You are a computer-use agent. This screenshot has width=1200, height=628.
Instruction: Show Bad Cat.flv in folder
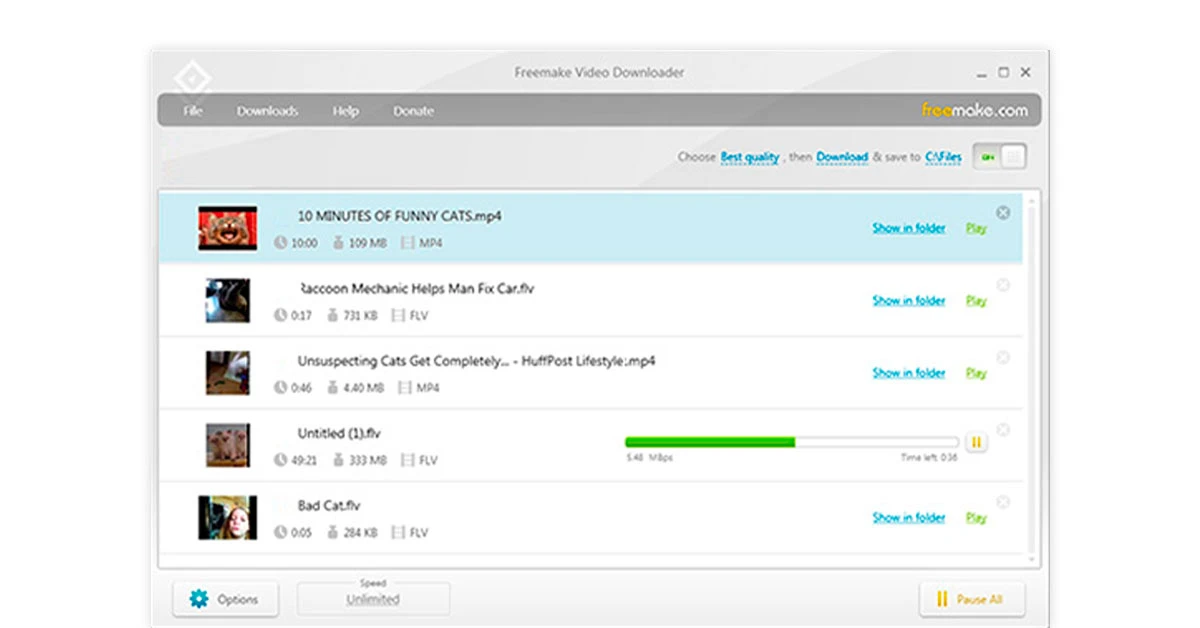click(908, 518)
